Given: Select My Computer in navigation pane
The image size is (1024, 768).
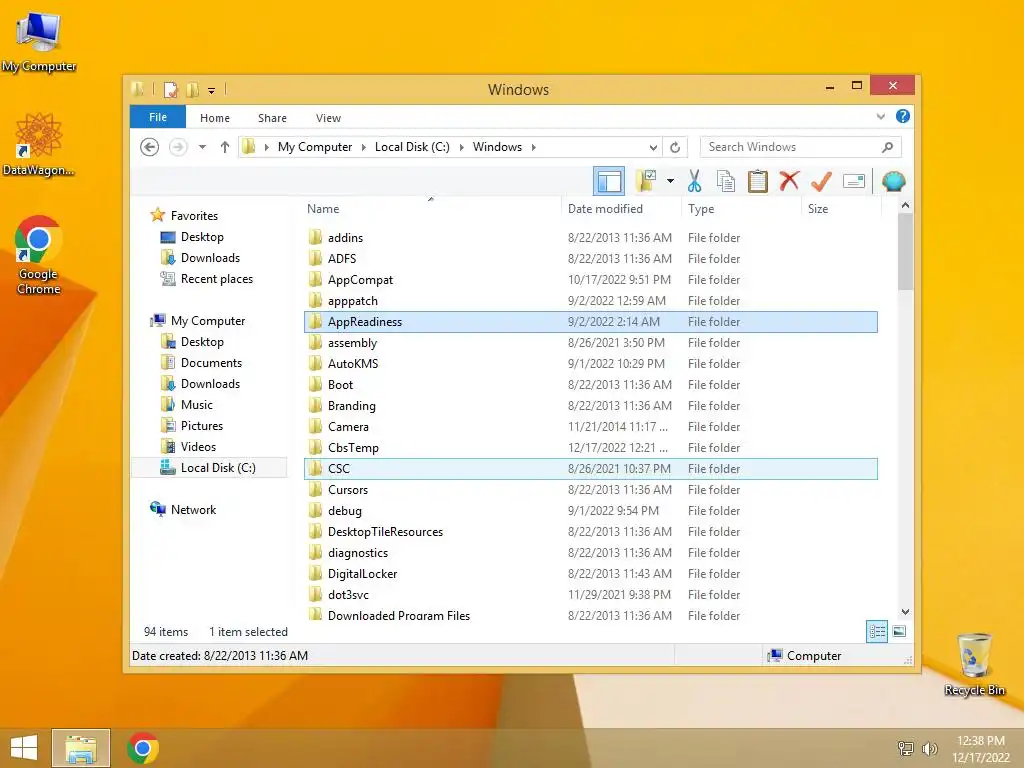Looking at the screenshot, I should 208,321.
